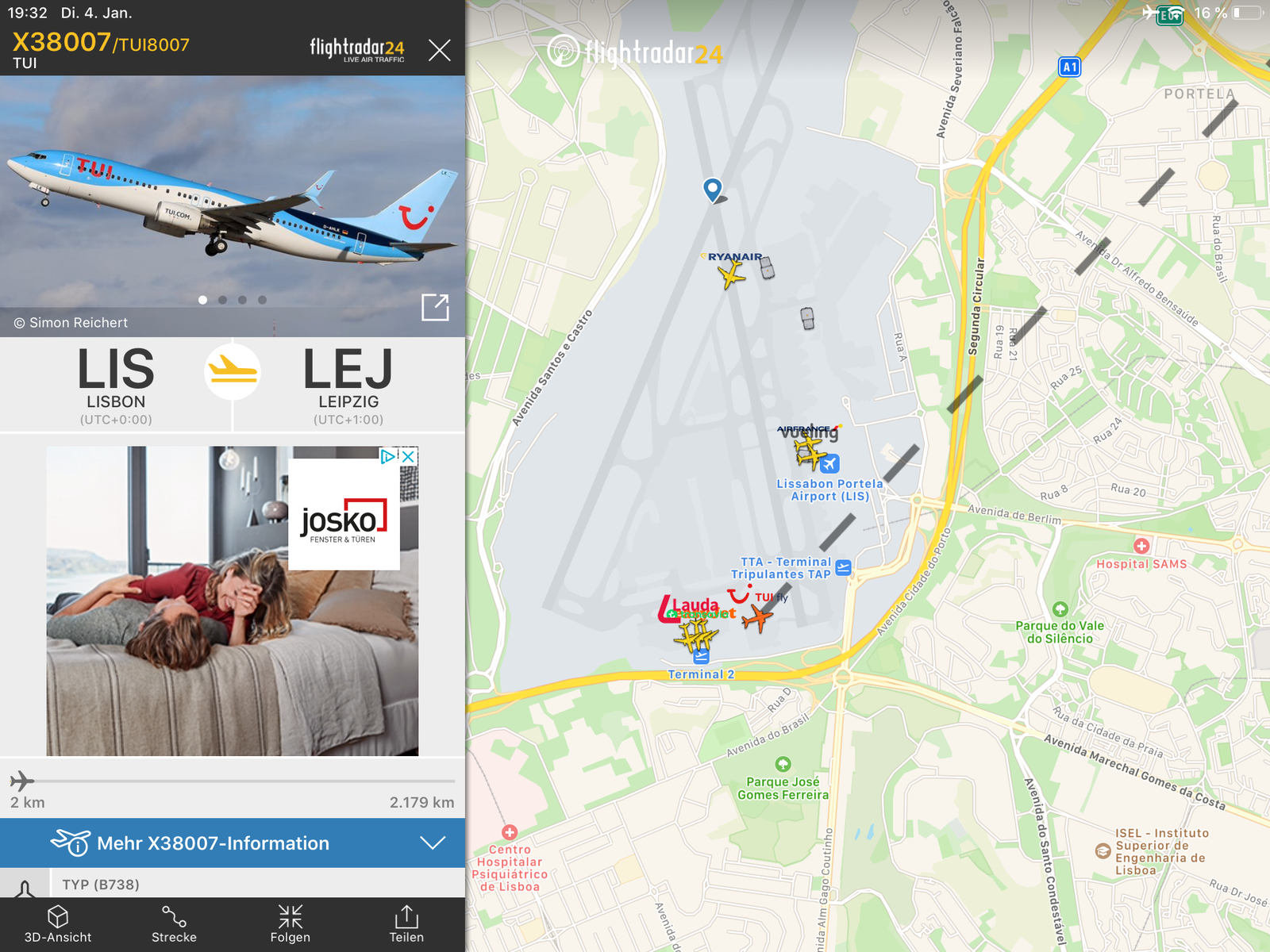Open the LEJ Leipzig arrival airport

[x=348, y=385]
